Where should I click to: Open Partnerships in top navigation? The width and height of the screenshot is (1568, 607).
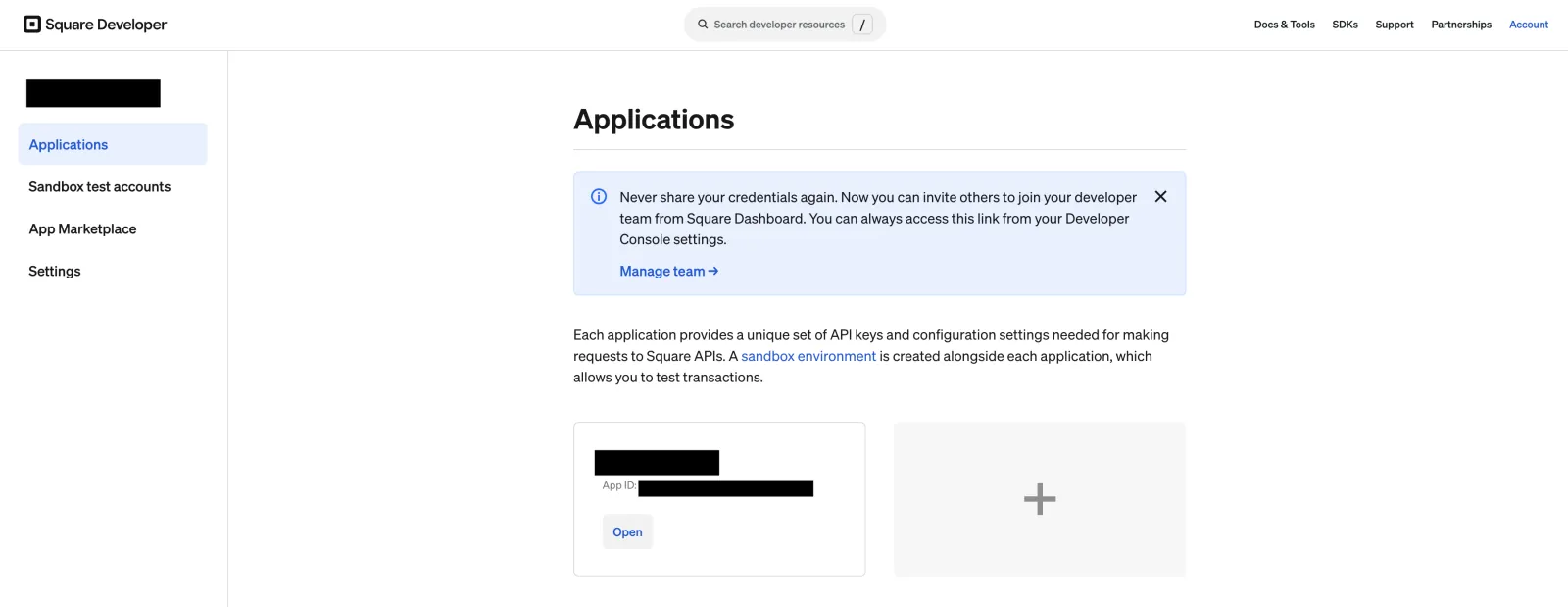(1460, 25)
